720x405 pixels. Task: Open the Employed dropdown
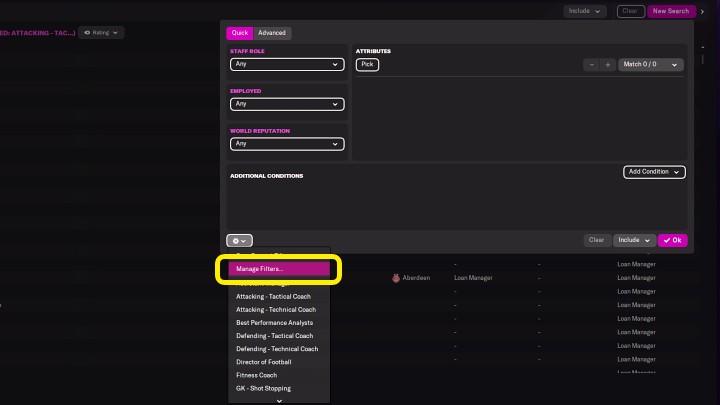287,104
